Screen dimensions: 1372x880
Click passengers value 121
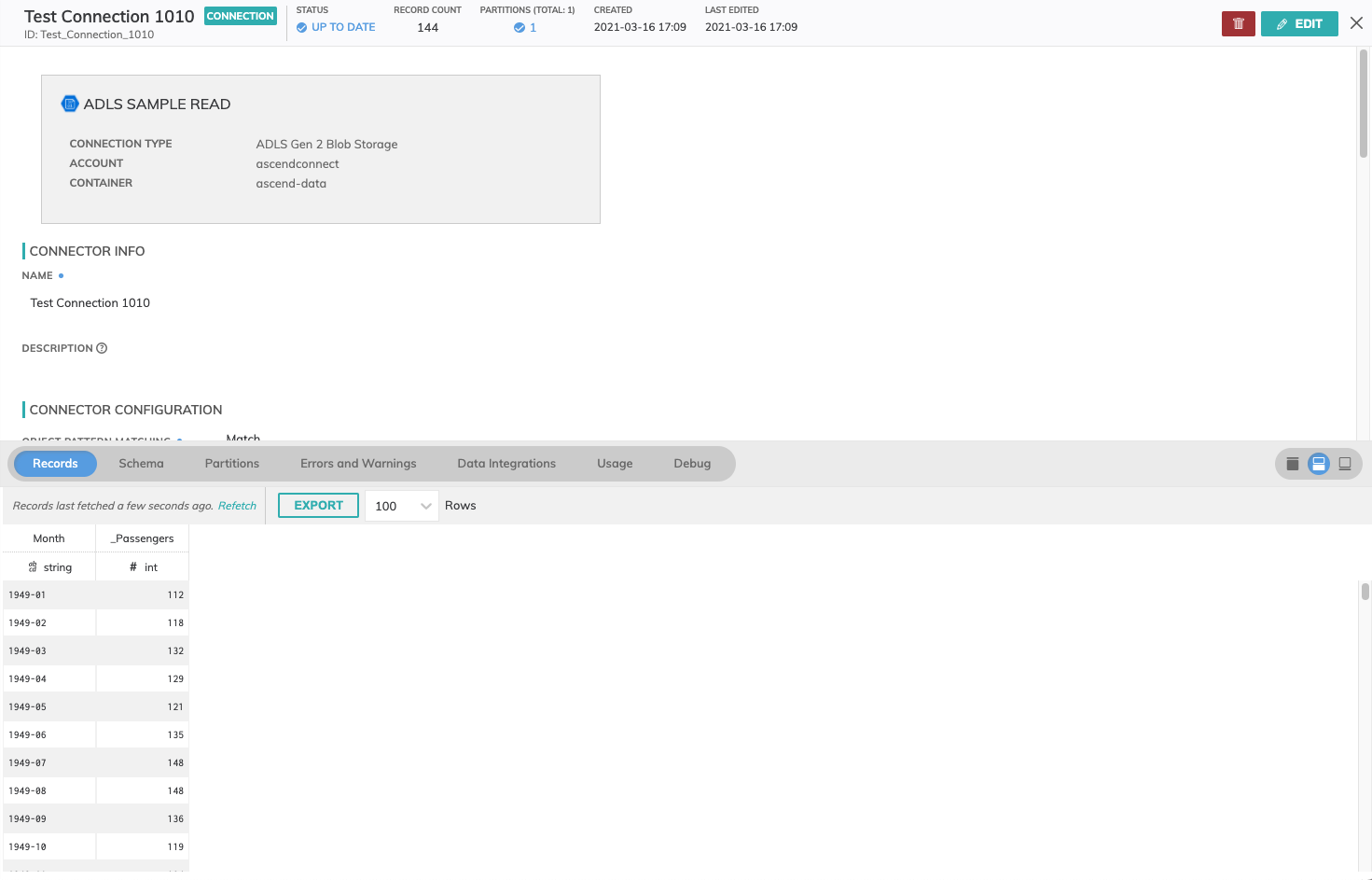[175, 706]
